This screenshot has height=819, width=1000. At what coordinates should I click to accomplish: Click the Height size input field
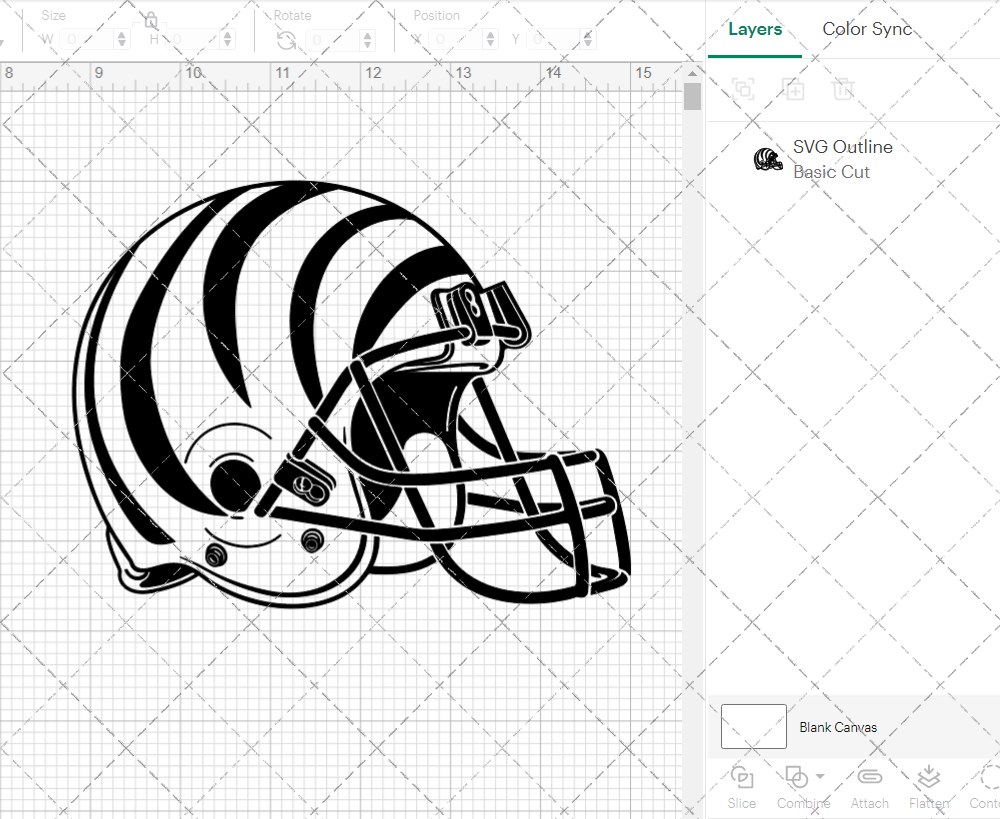[x=193, y=40]
